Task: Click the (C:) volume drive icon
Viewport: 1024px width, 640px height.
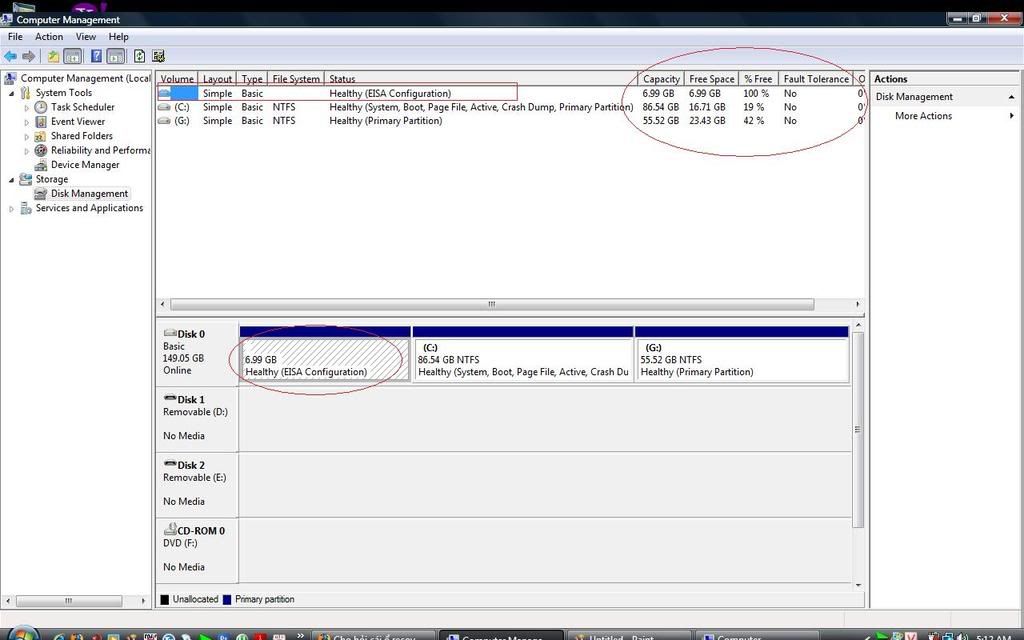Action: 165,107
